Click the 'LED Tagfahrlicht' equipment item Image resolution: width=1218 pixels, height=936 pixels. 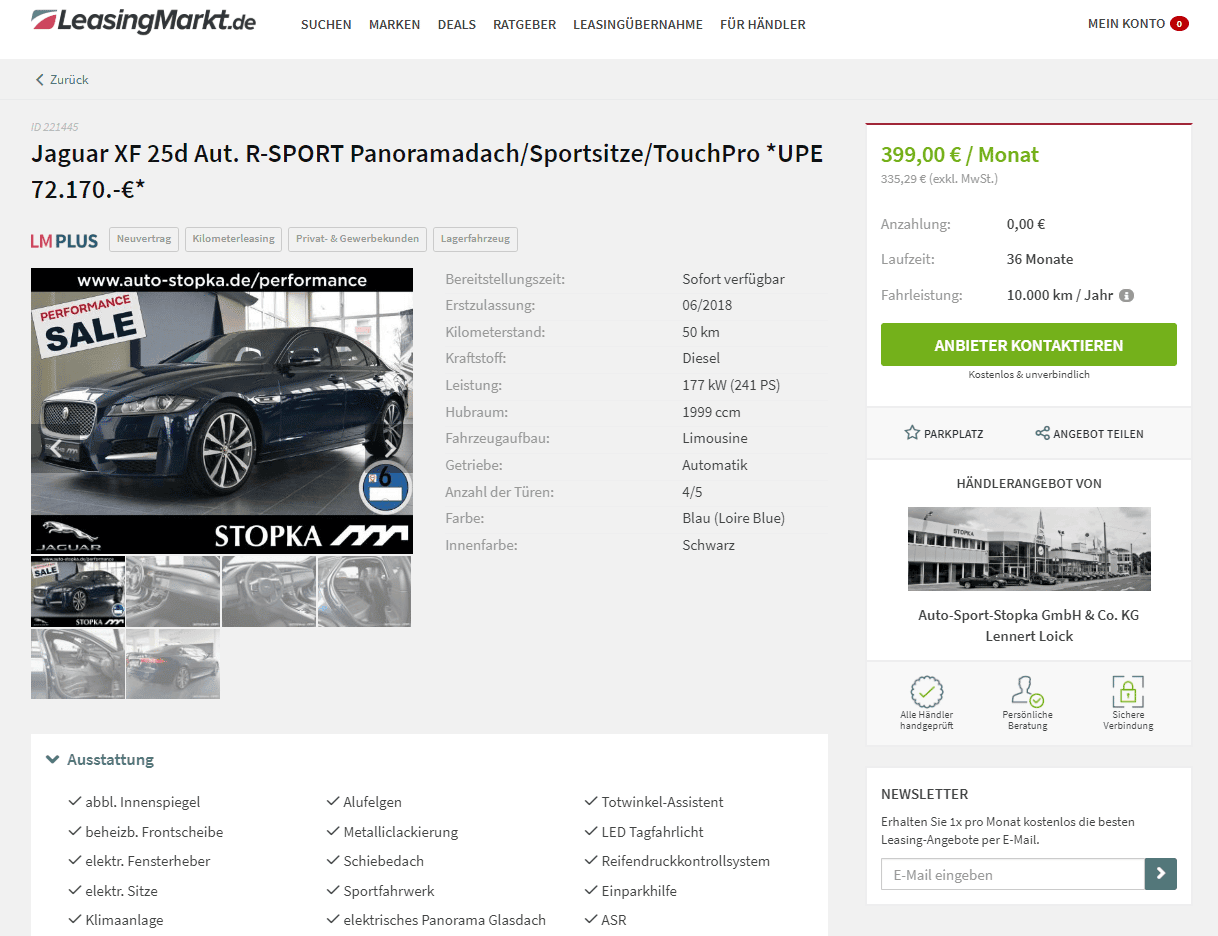coord(652,832)
